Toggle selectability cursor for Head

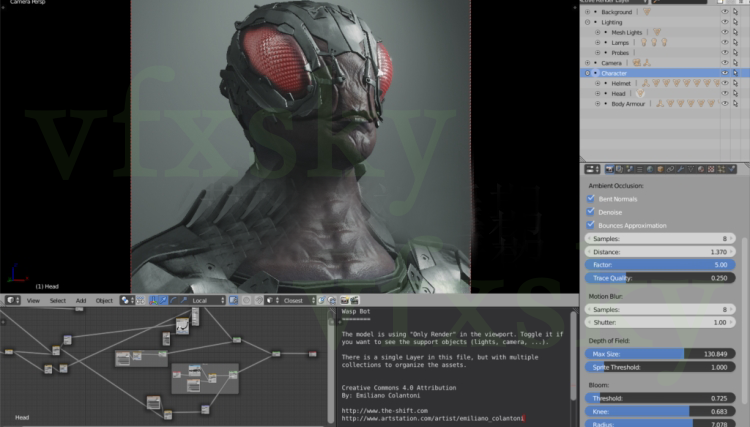coord(736,93)
